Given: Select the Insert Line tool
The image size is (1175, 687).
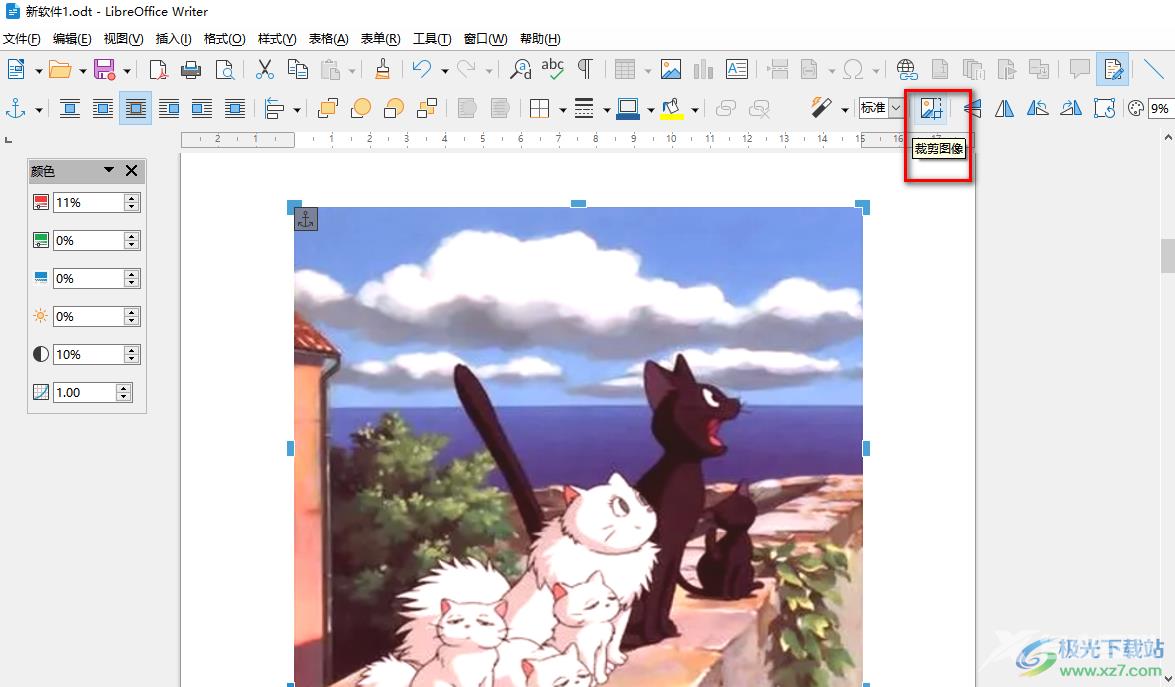Looking at the screenshot, I should pos(1153,70).
